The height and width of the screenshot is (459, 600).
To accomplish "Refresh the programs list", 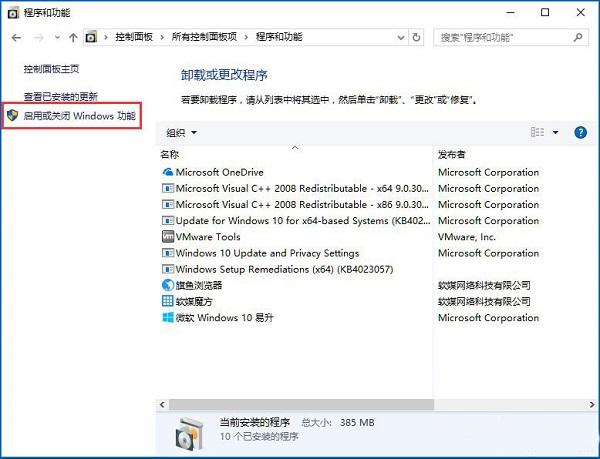I will point(416,37).
